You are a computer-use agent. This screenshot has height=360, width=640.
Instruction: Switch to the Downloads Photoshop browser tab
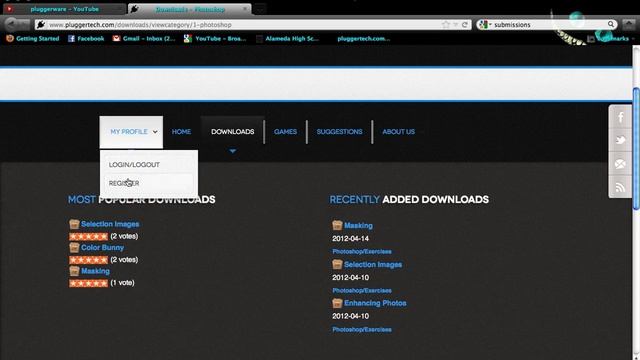click(x=190, y=9)
